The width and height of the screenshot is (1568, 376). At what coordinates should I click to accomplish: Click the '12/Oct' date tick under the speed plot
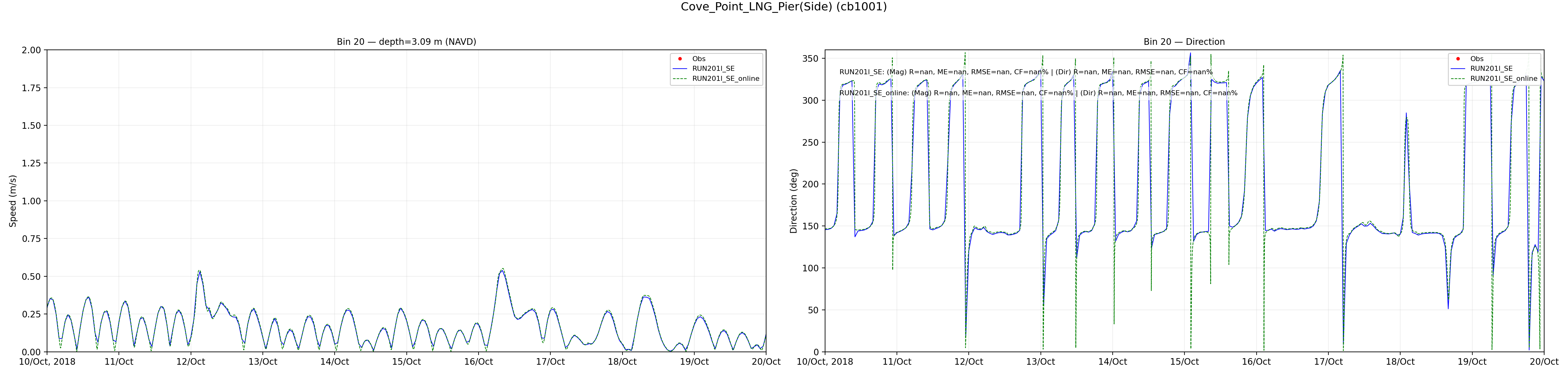pyautogui.click(x=191, y=361)
